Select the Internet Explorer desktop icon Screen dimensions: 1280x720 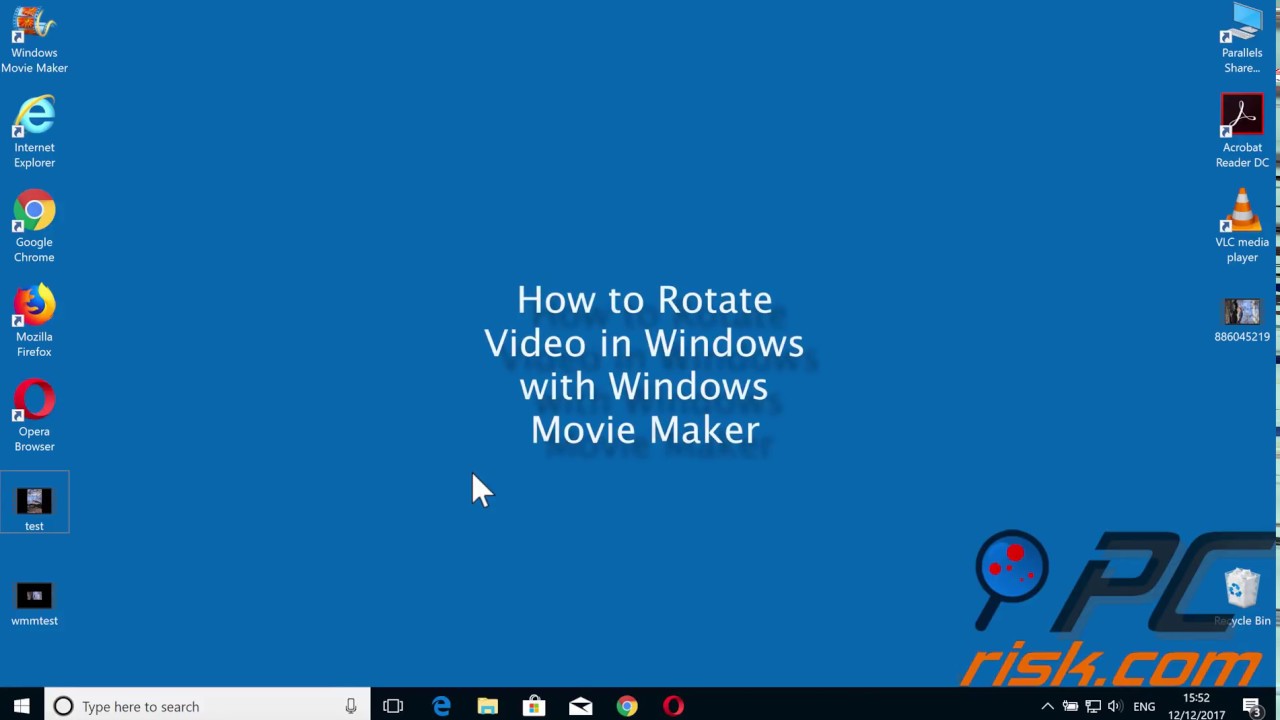pyautogui.click(x=34, y=132)
